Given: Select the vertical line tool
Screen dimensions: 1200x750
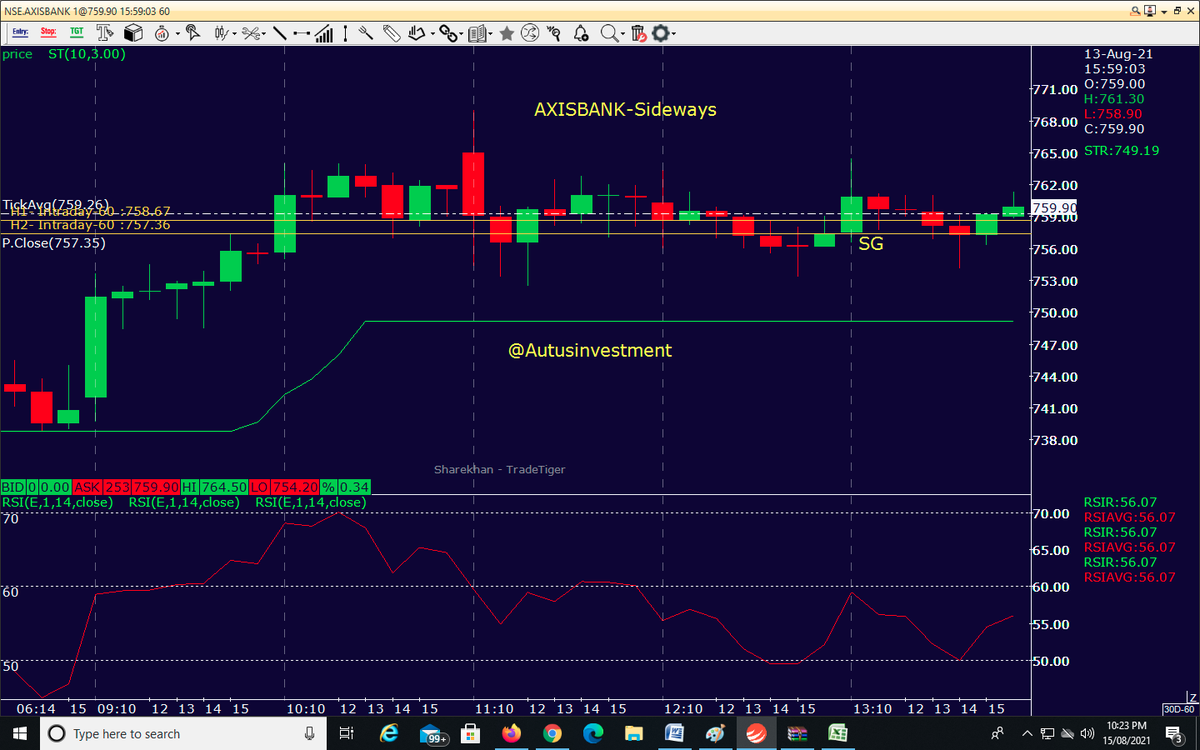Looking at the screenshot, I should tap(345, 33).
